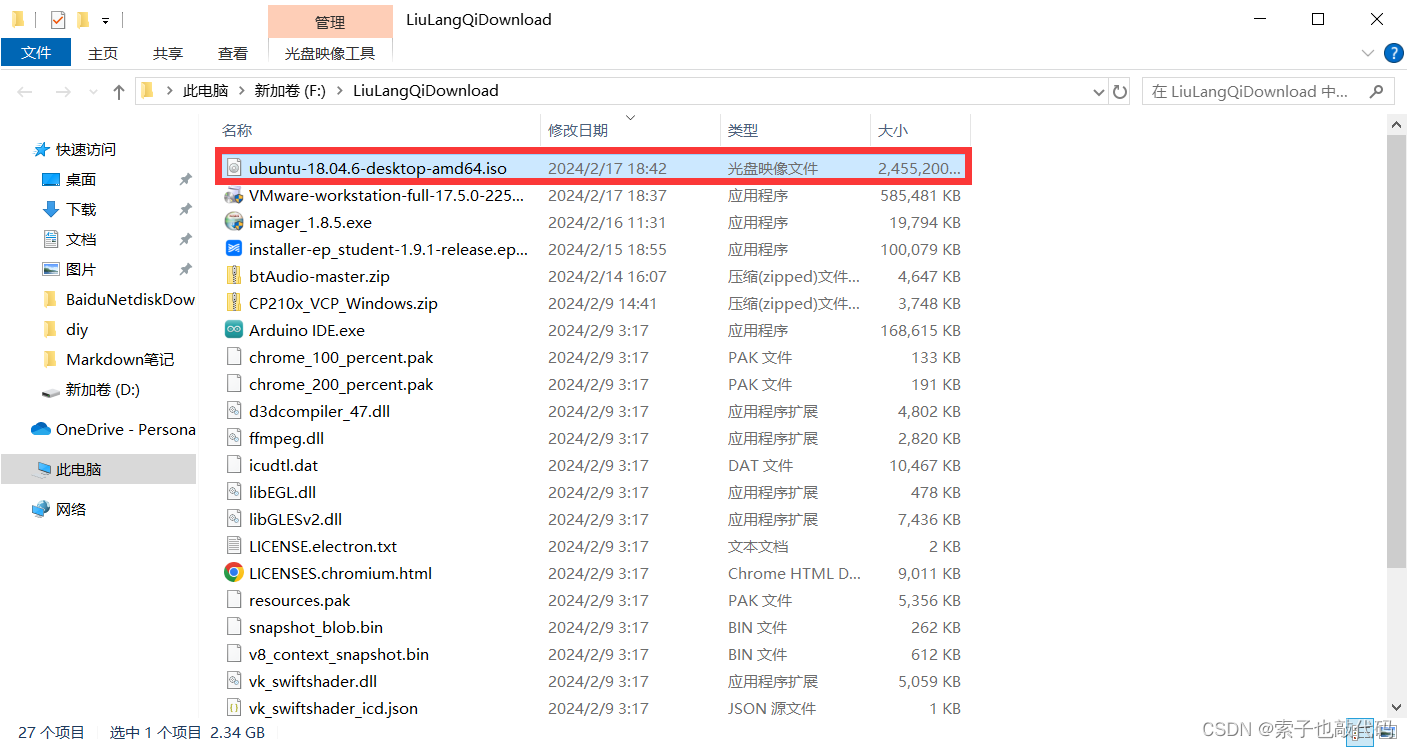
Task: Select the libGLESv2.dll file name
Action: click(295, 519)
